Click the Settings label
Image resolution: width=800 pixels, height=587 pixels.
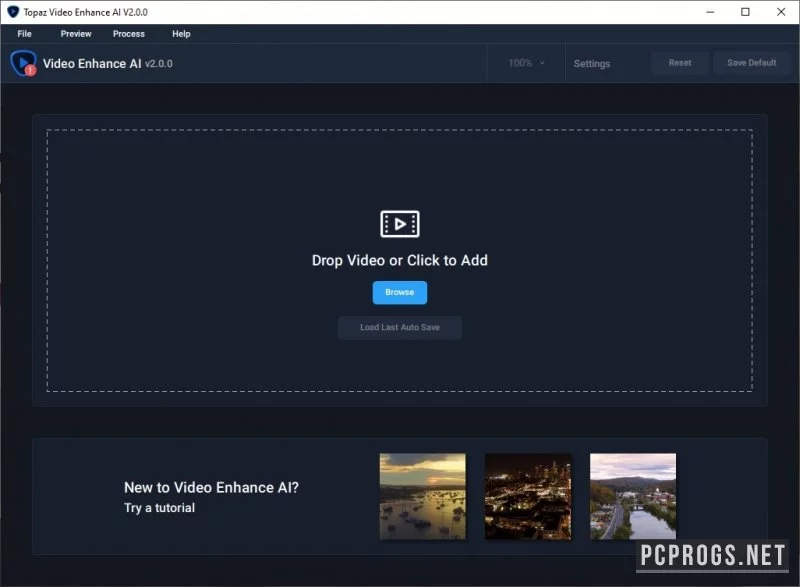click(x=591, y=64)
